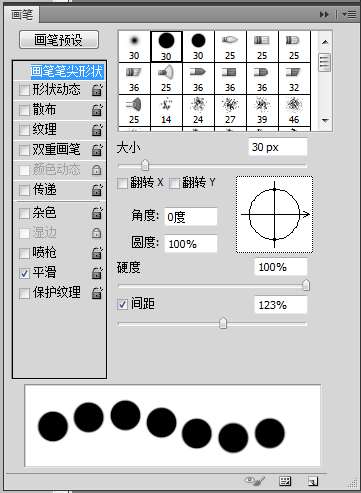Toggle the lock icon next to 传递
Image resolution: width=361 pixels, height=493 pixels.
pos(97,190)
